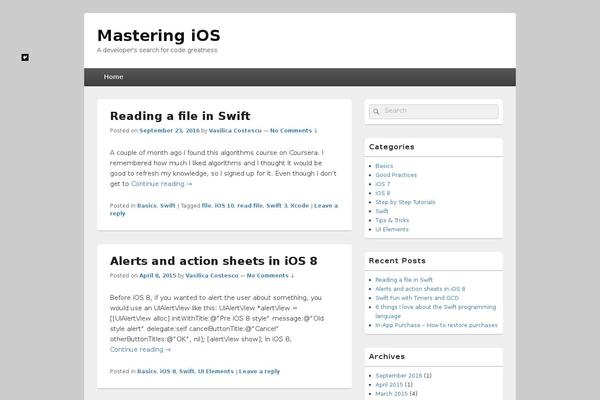Viewport: 600px width, 400px height.
Task: Open recent post In-App Purchase restore purchases
Action: click(436, 325)
